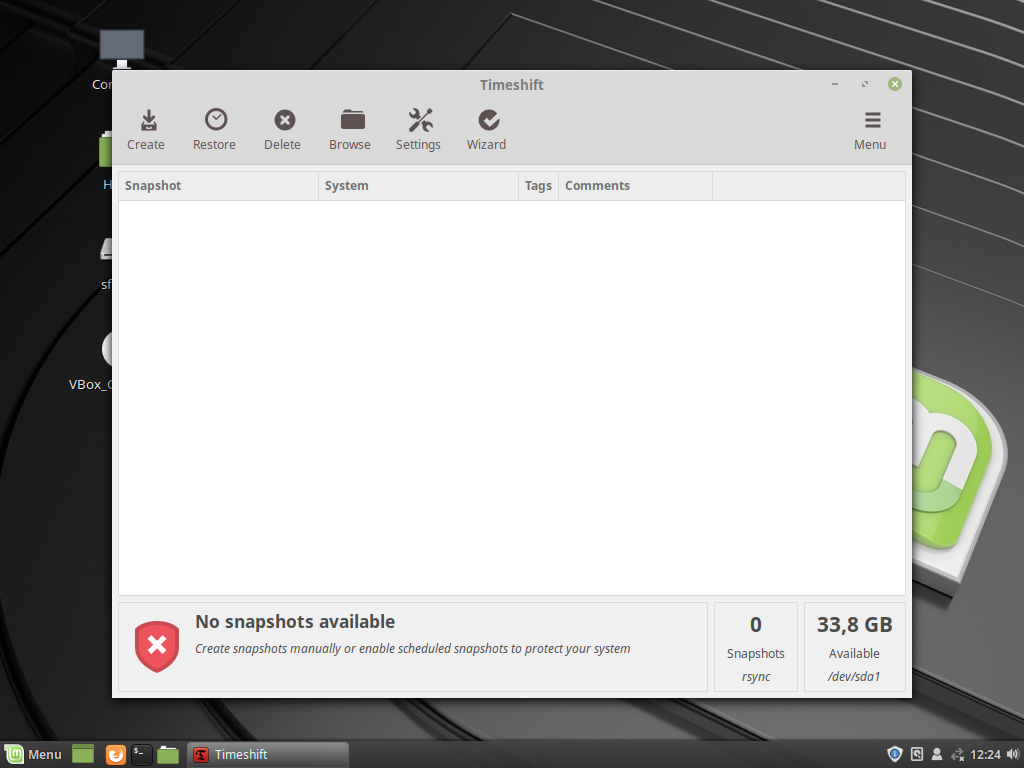Viewport: 1024px width, 768px height.
Task: Open the network tray icon
Action: pyautogui.click(x=957, y=754)
